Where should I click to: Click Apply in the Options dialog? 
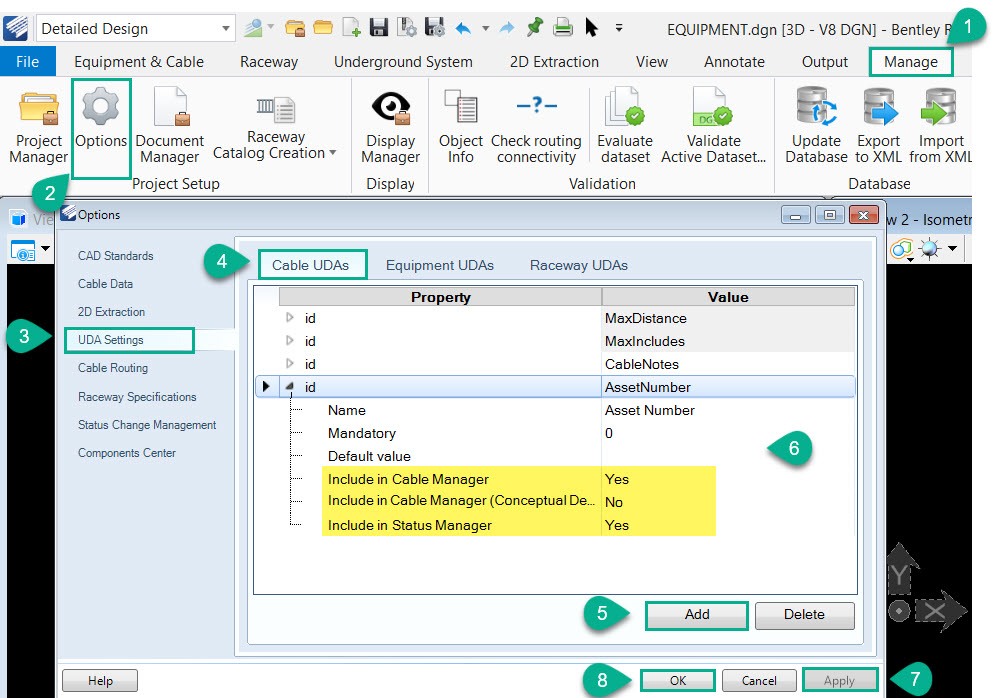[x=839, y=680]
